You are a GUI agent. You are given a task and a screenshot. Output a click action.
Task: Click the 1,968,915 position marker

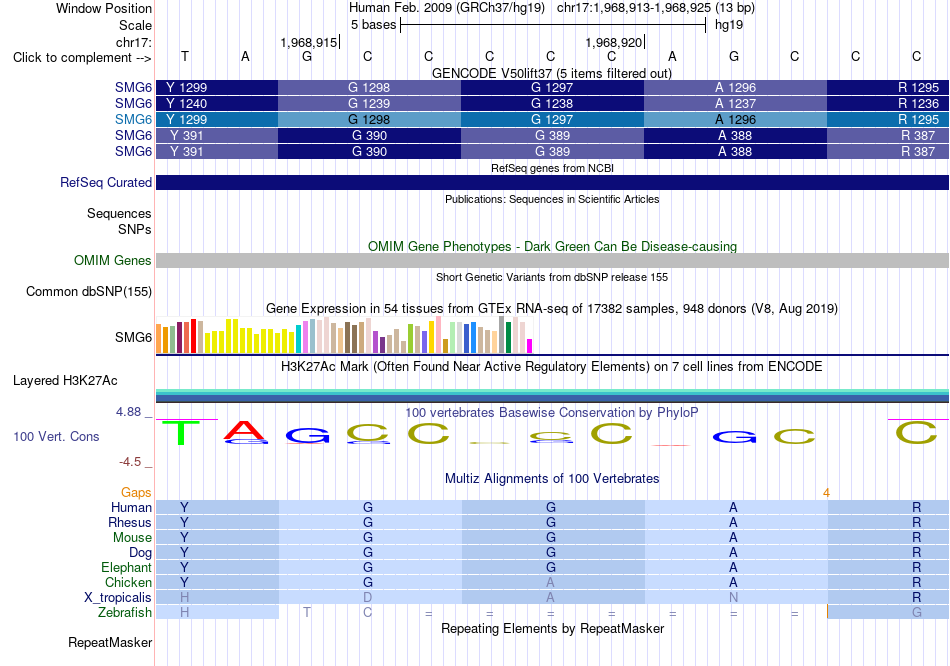[308, 42]
